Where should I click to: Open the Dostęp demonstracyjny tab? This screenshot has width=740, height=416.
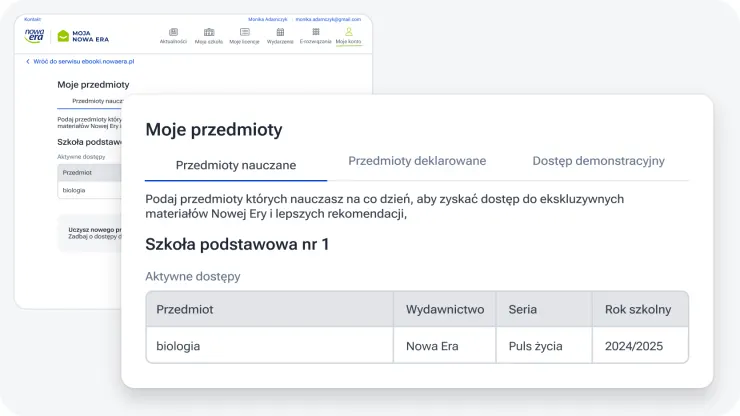(598, 161)
